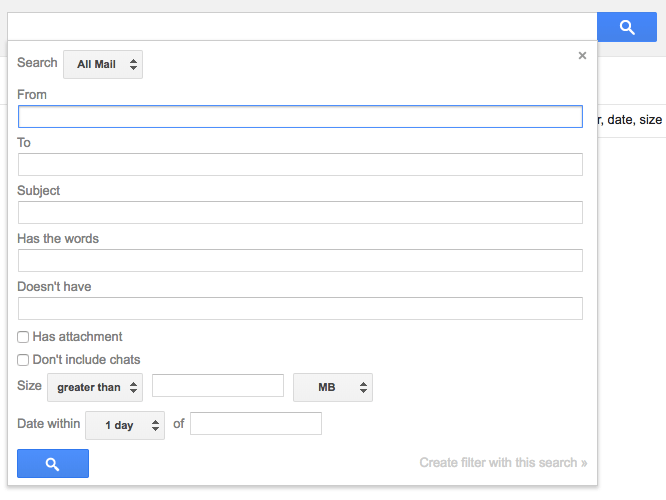Check the Don't include chats option
Viewport: 666px width, 500px height.
click(23, 360)
